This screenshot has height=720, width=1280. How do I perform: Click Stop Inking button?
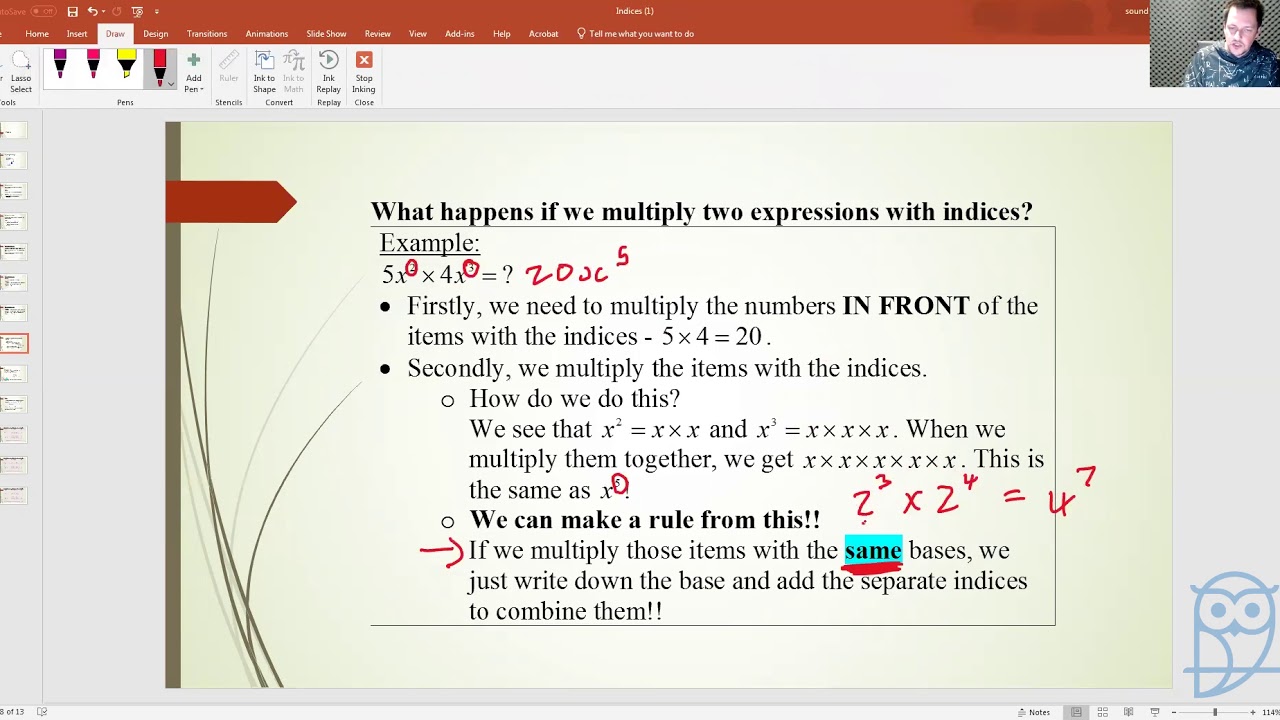point(364,71)
